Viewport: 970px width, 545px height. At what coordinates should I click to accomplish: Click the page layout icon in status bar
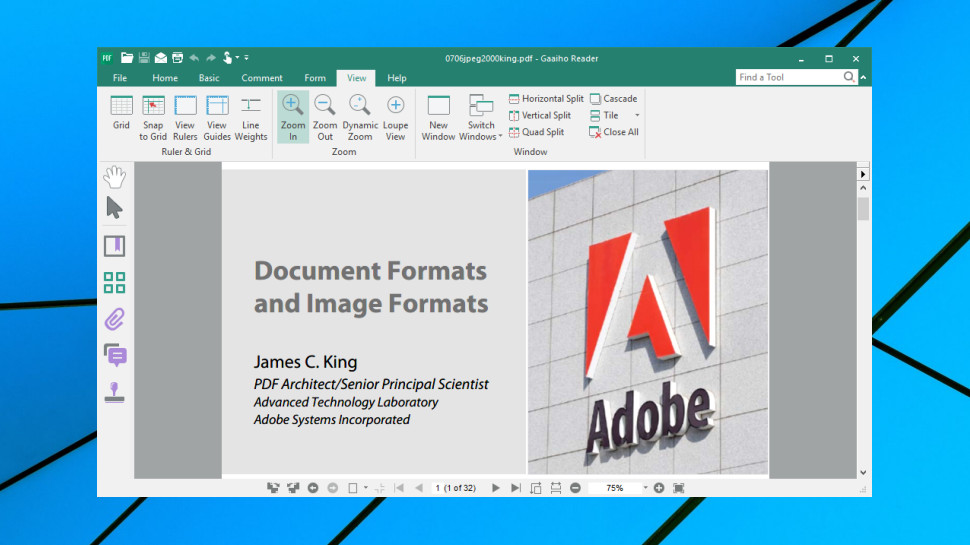point(353,488)
